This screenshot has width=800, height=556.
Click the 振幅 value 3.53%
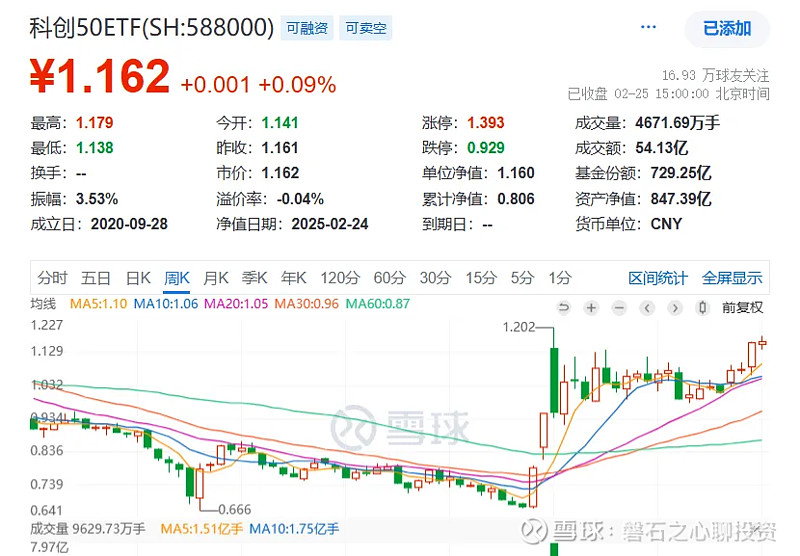[x=97, y=199]
